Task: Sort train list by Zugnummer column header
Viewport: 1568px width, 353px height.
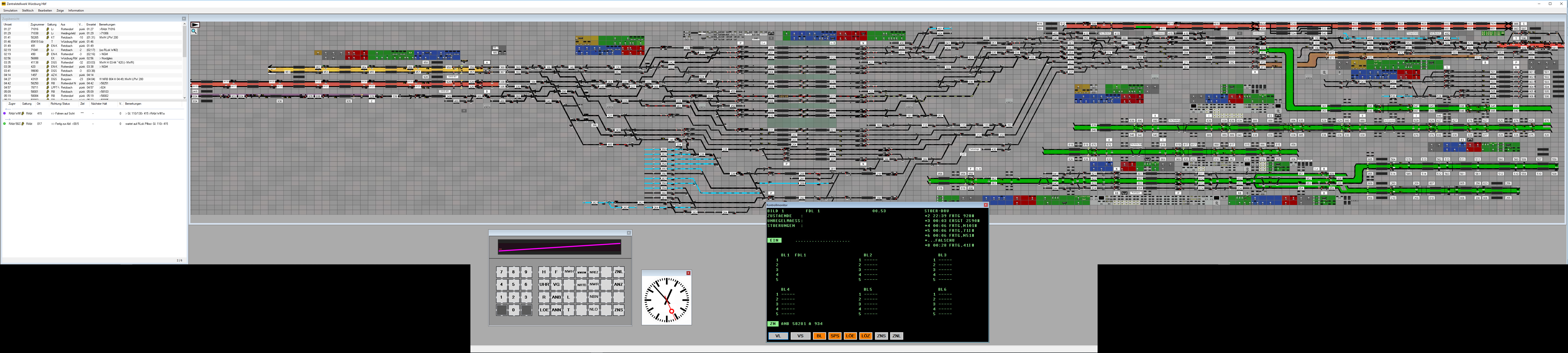Action: 37,24
